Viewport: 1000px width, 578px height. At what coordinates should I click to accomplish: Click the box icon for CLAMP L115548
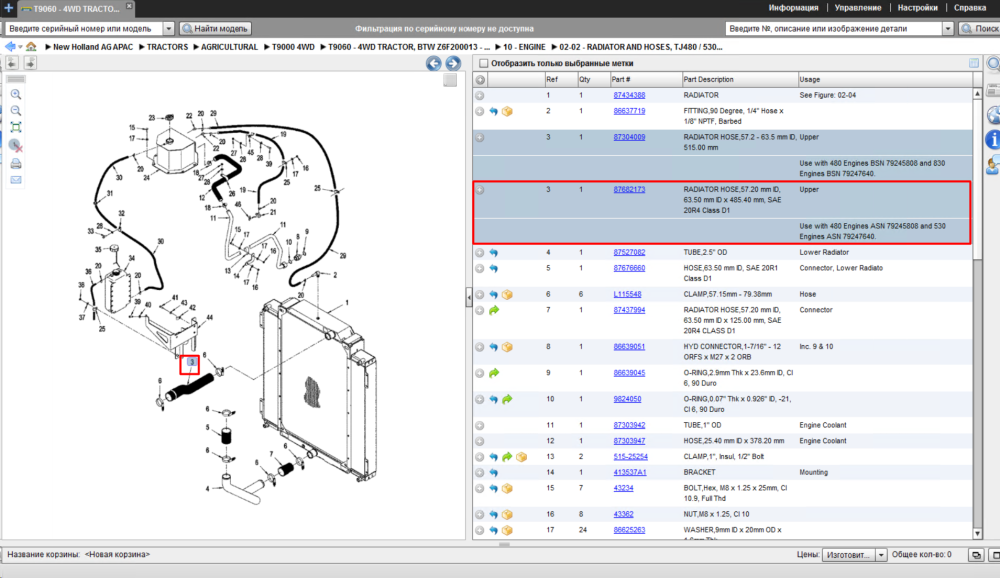(507, 294)
